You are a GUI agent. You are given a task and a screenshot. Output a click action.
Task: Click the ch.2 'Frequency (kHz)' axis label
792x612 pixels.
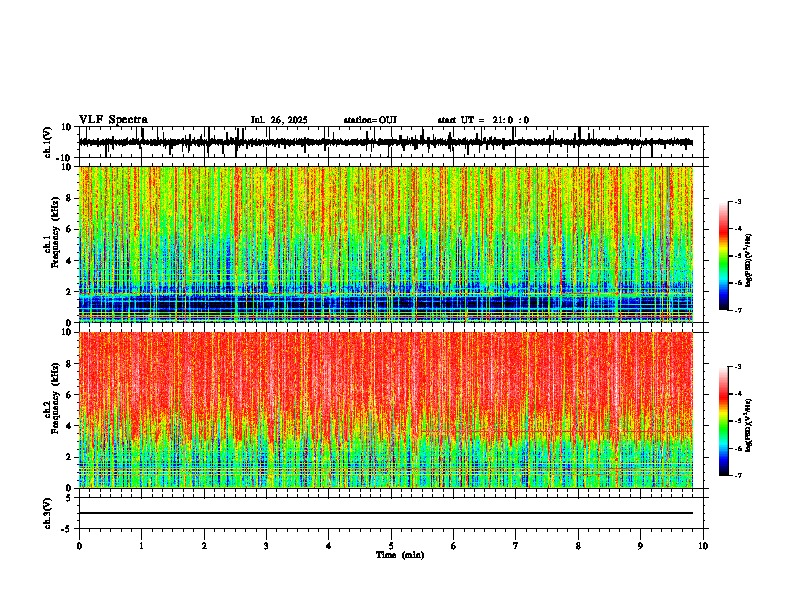pos(56,398)
